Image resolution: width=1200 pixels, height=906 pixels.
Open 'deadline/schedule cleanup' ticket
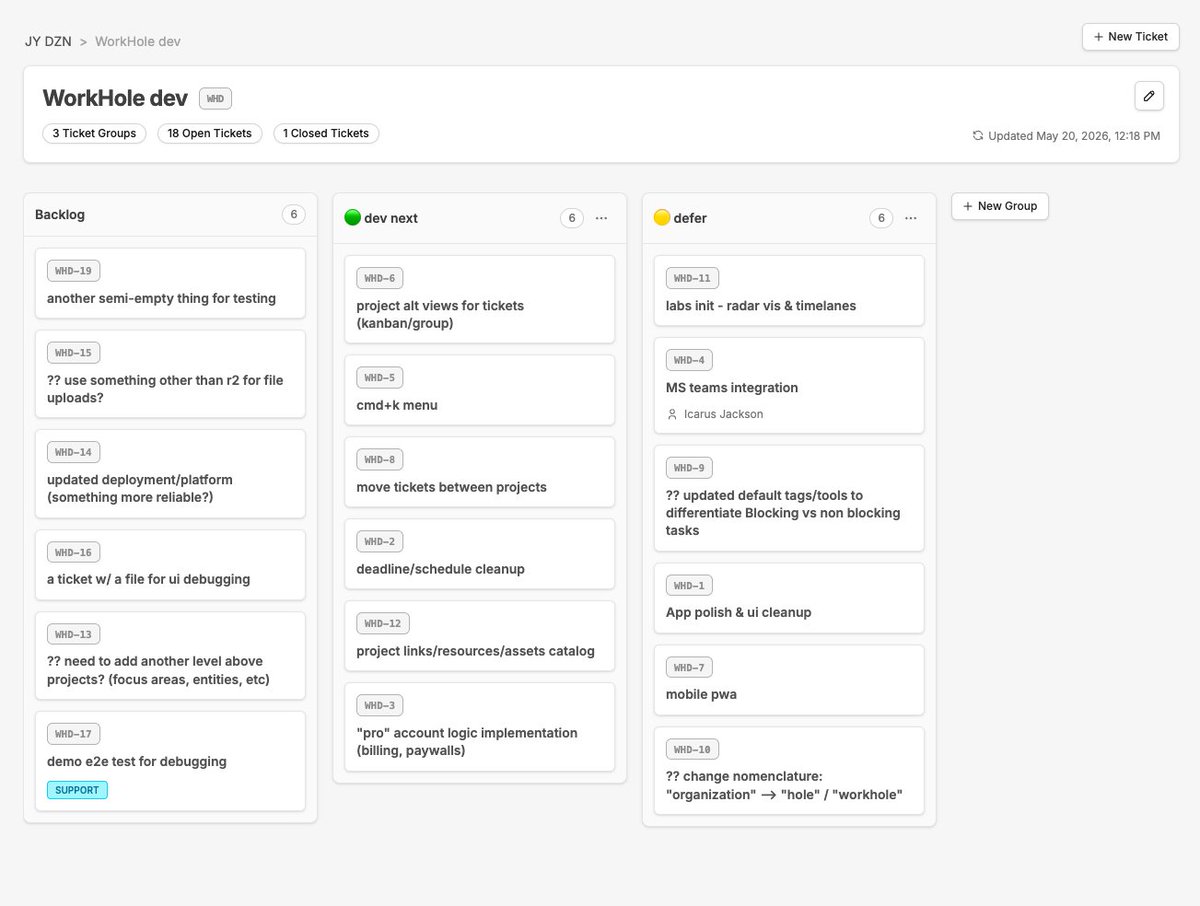(x=479, y=554)
